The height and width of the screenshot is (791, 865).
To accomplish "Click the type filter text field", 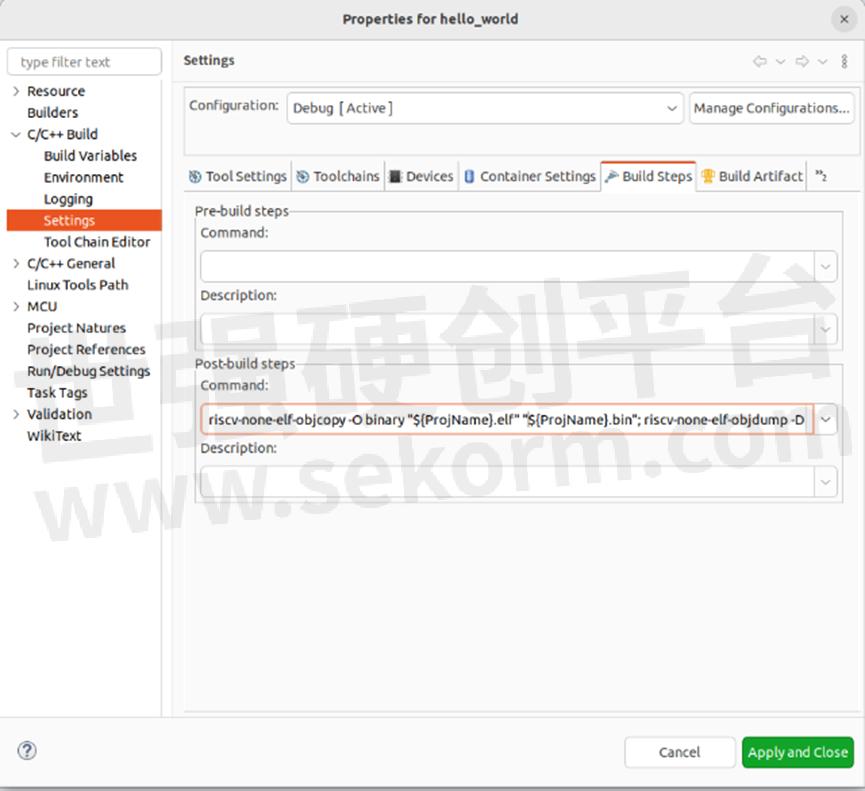I will (84, 62).
